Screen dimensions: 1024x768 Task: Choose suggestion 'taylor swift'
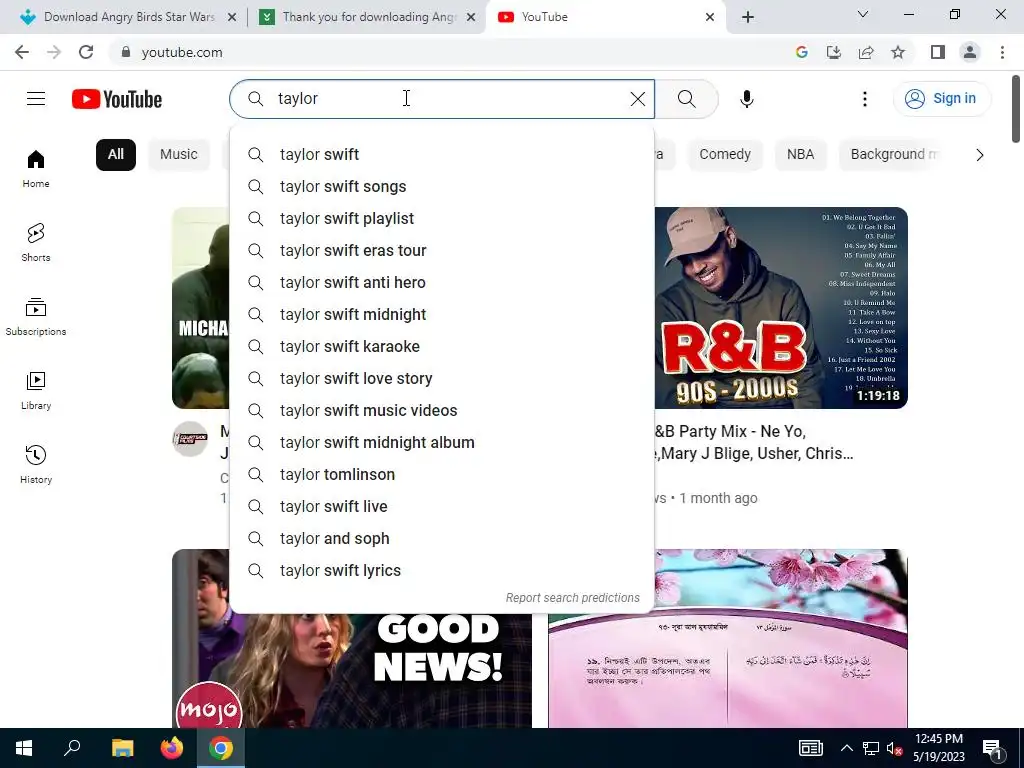point(441,155)
